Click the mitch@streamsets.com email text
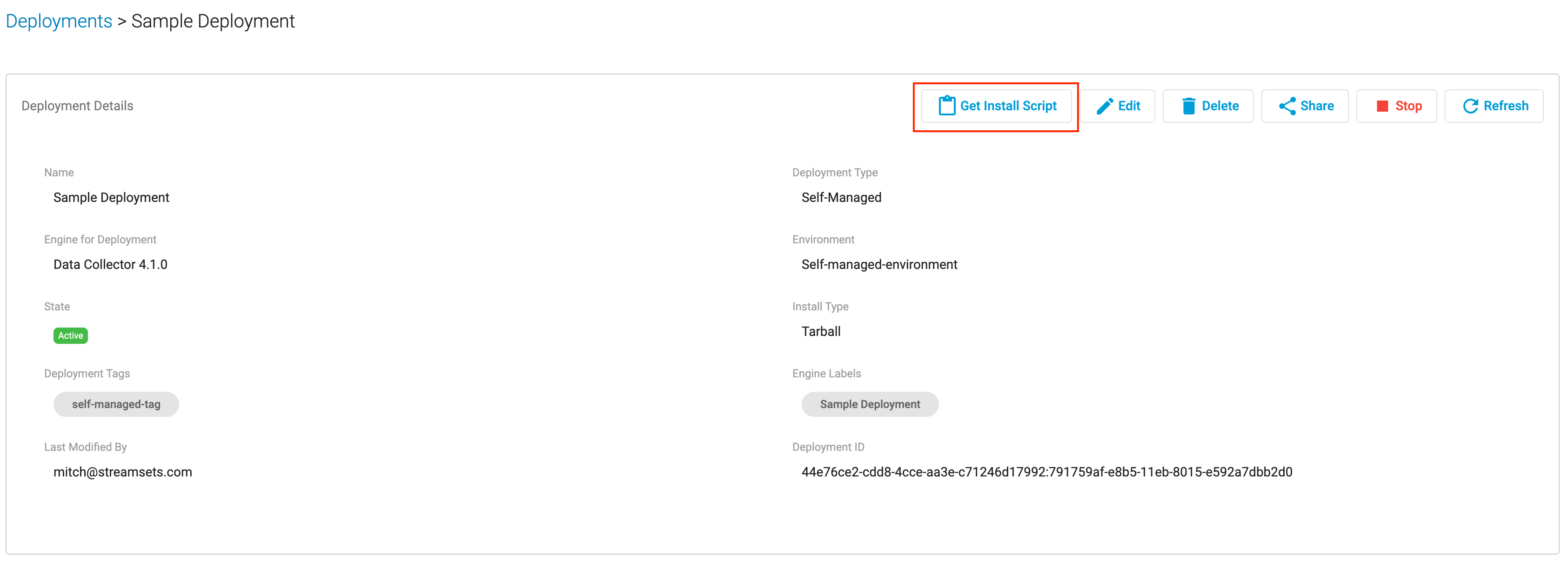This screenshot has width=1568, height=563. tap(122, 472)
